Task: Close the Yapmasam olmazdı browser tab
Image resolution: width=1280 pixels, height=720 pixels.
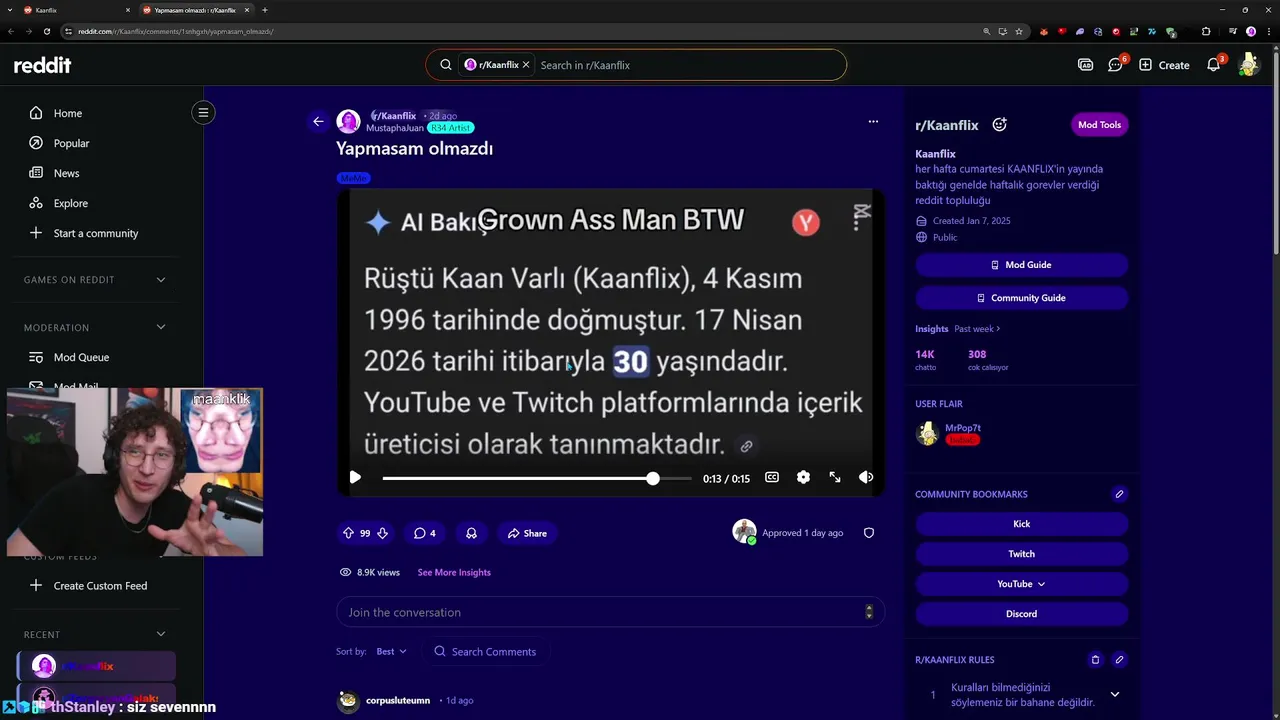Action: click(247, 10)
